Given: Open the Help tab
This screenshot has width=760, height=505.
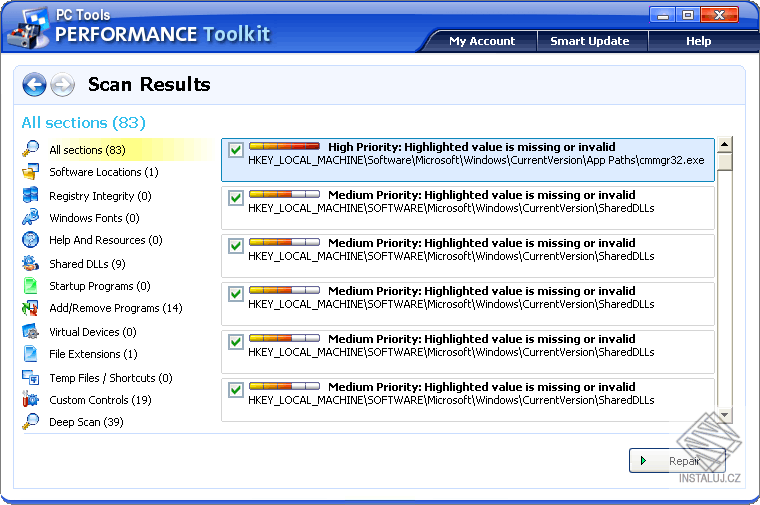Looking at the screenshot, I should tap(698, 41).
